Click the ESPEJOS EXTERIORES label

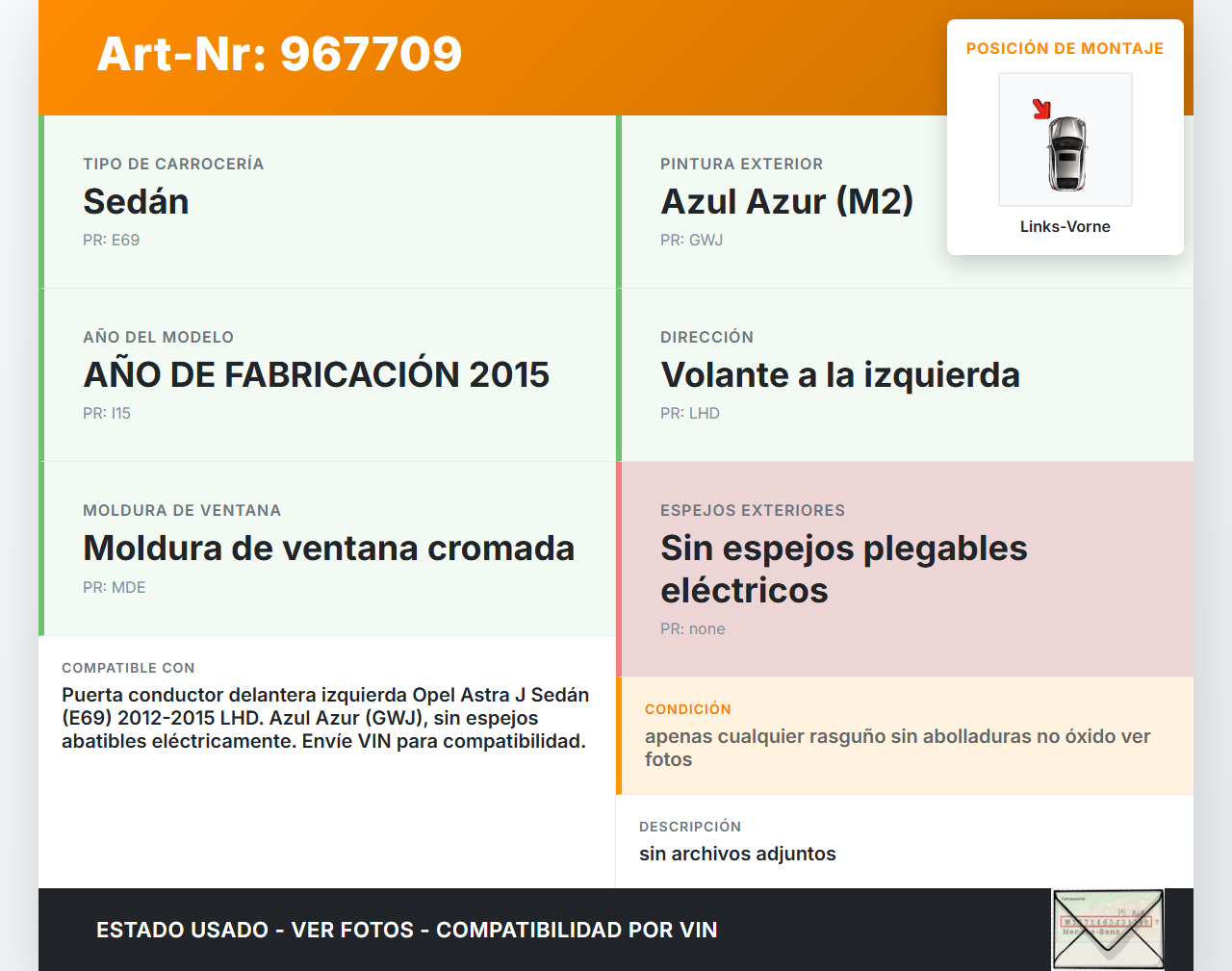pos(753,510)
